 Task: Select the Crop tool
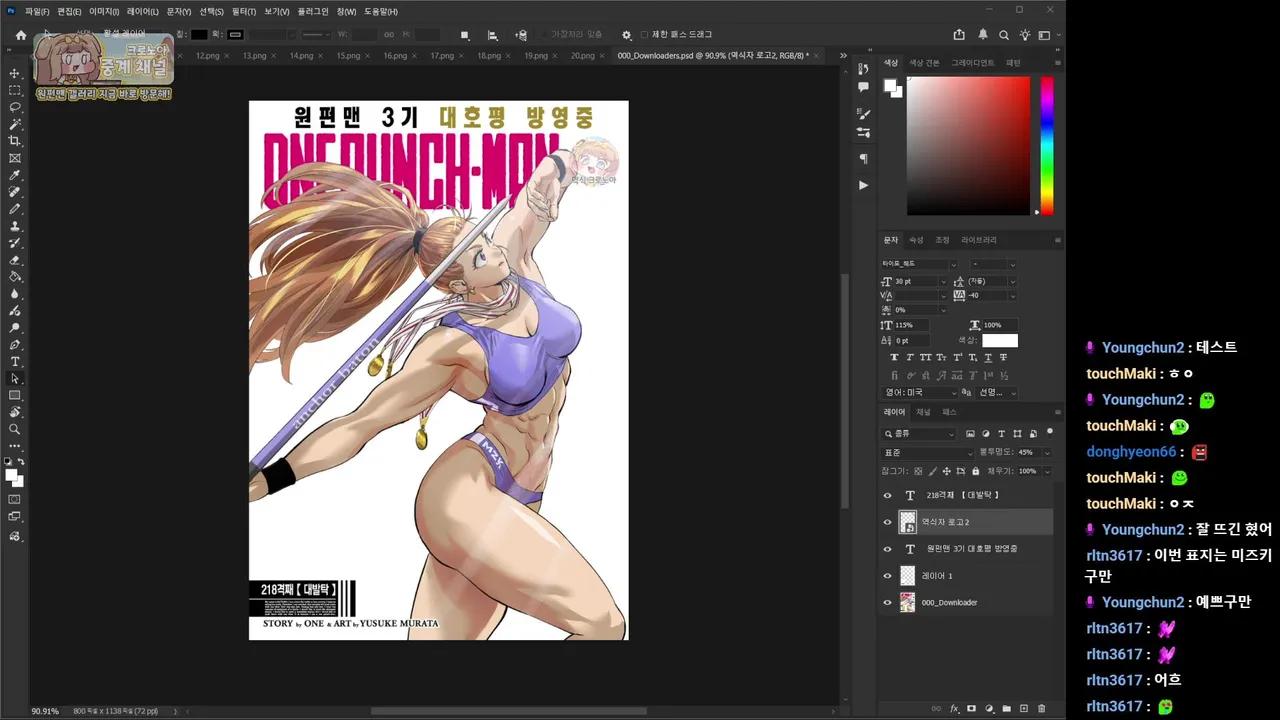point(15,141)
